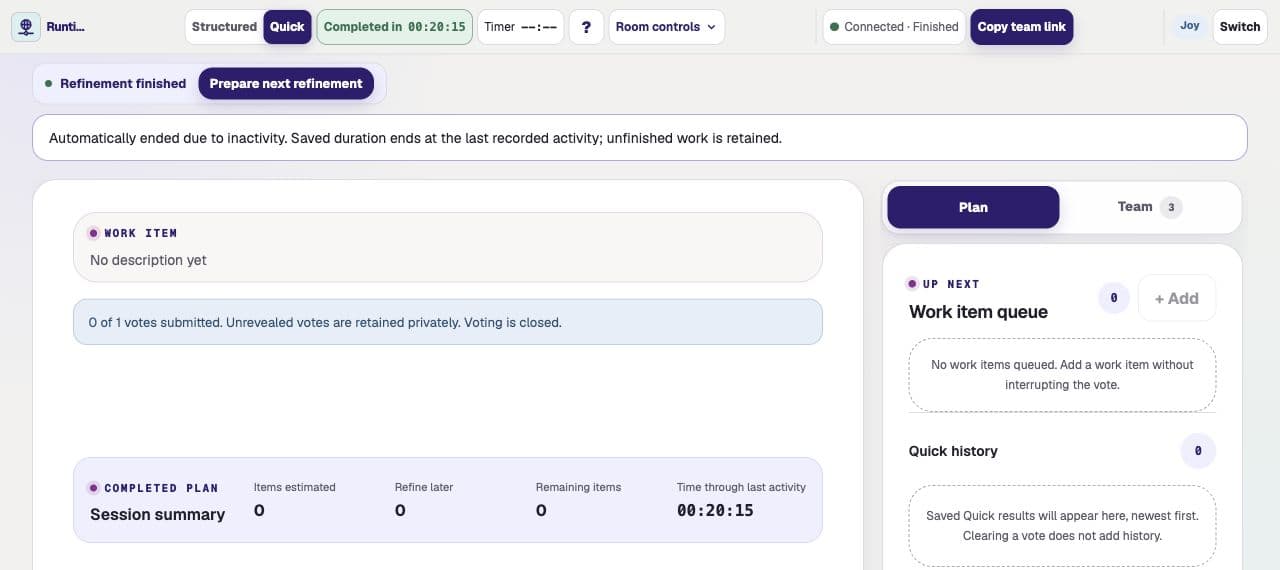1280x570 pixels.
Task: Click the Completed Plan bullet icon
Action: [x=93, y=488]
